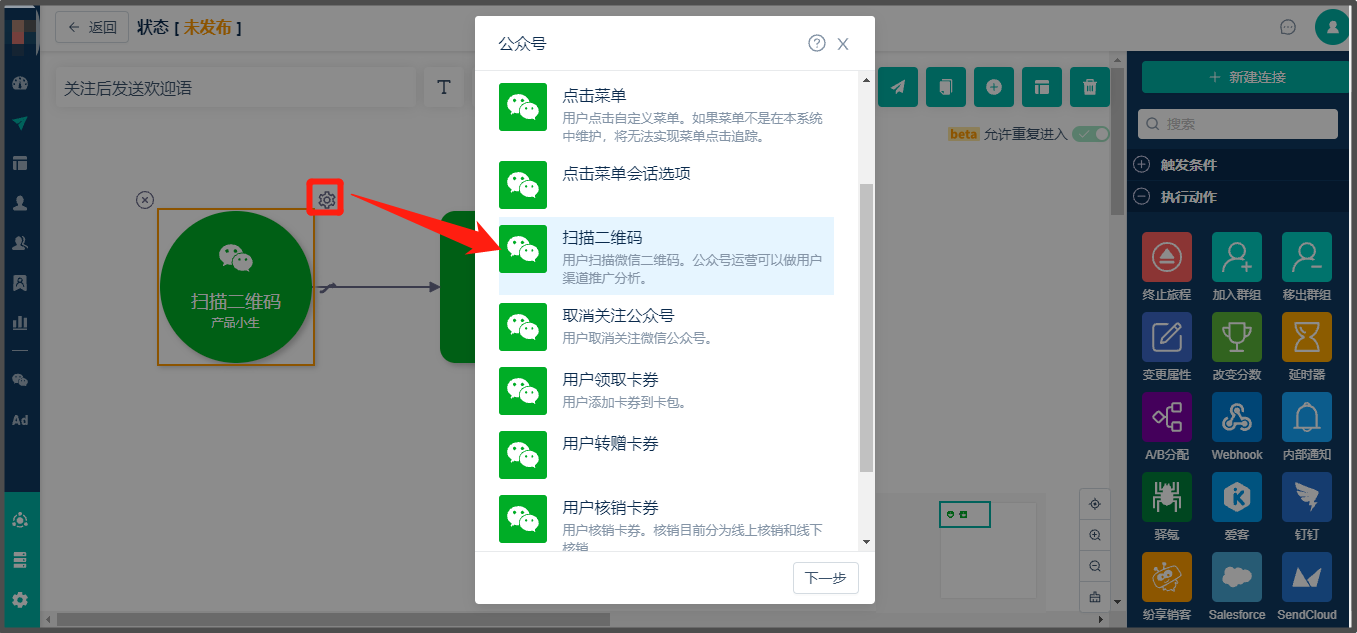Screen dimensions: 1357x633
Task: Open the messages chat bubble icon in header
Action: 1288,27
